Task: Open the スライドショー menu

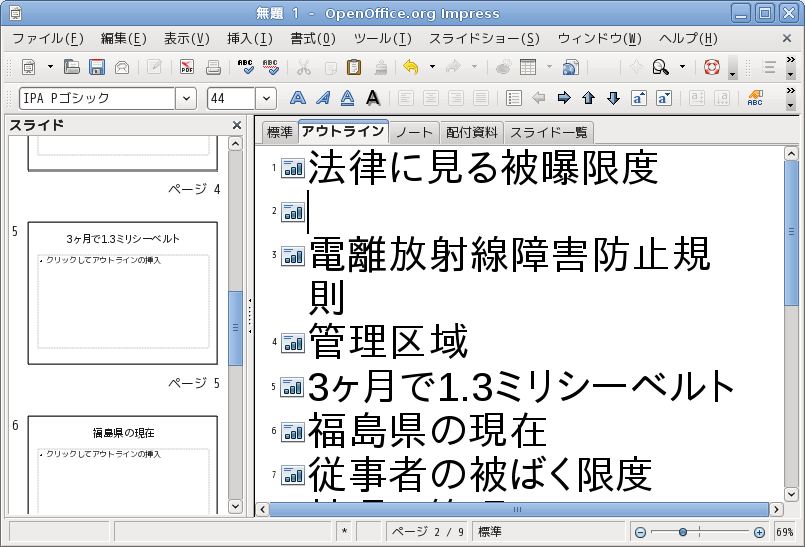Action: click(484, 39)
